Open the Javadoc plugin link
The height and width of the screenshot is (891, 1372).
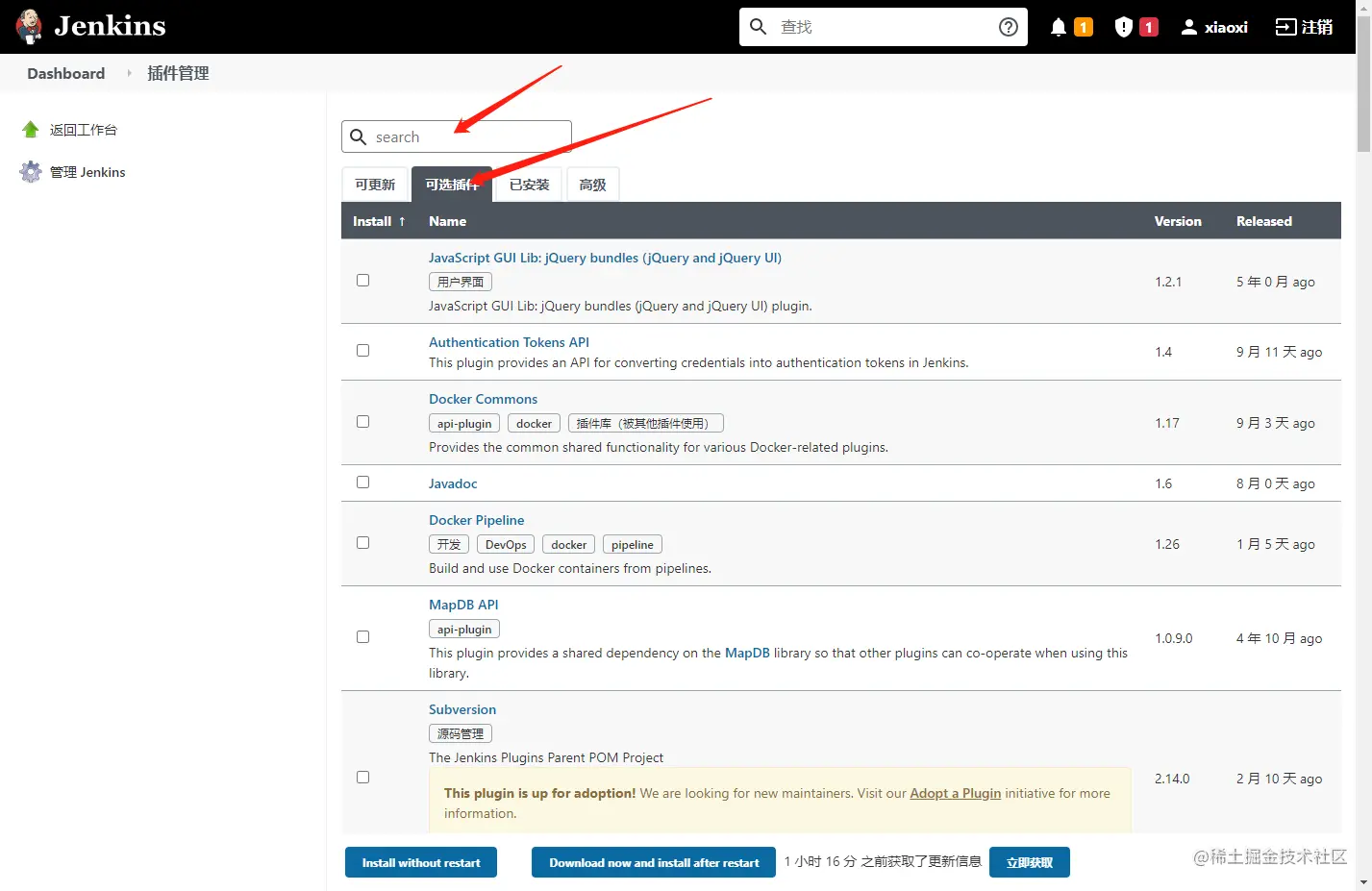(x=453, y=483)
